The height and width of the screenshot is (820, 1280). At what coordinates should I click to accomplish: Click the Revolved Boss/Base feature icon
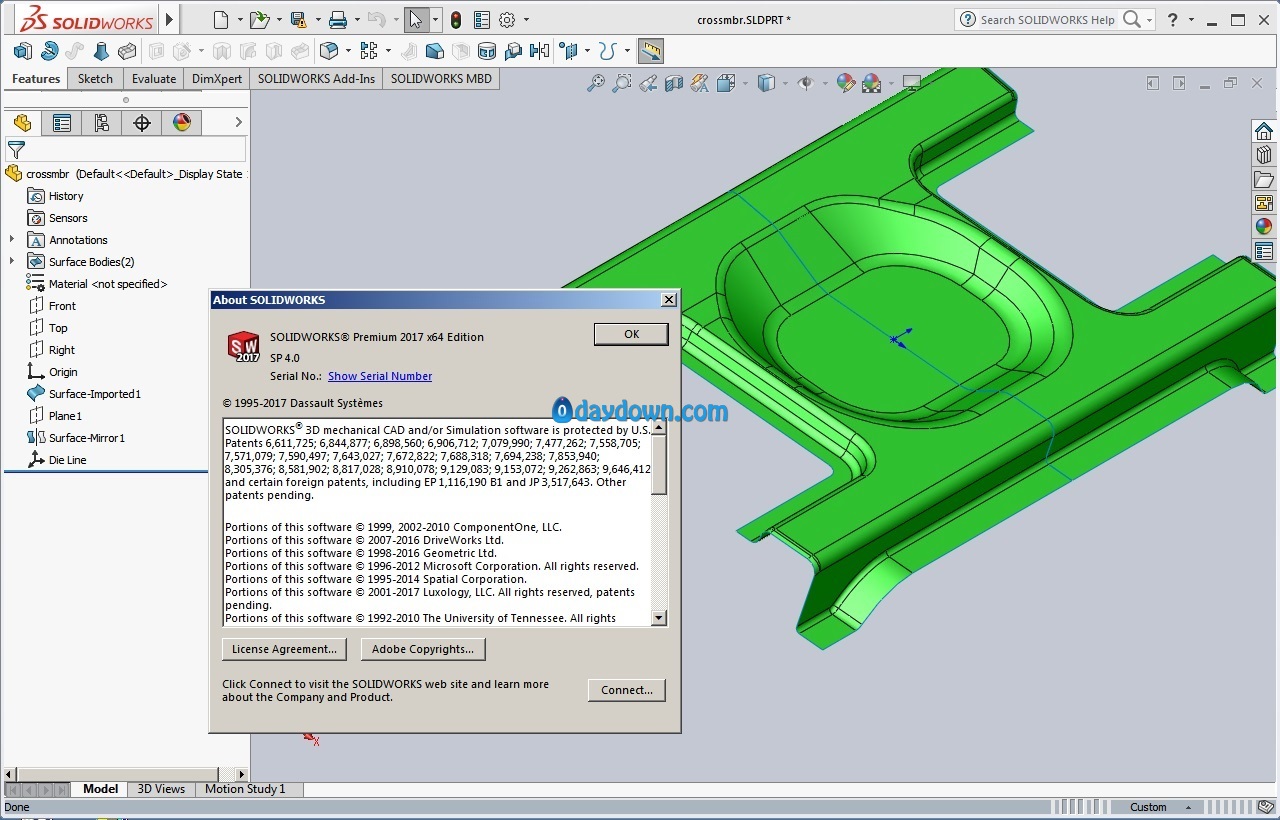(x=49, y=51)
